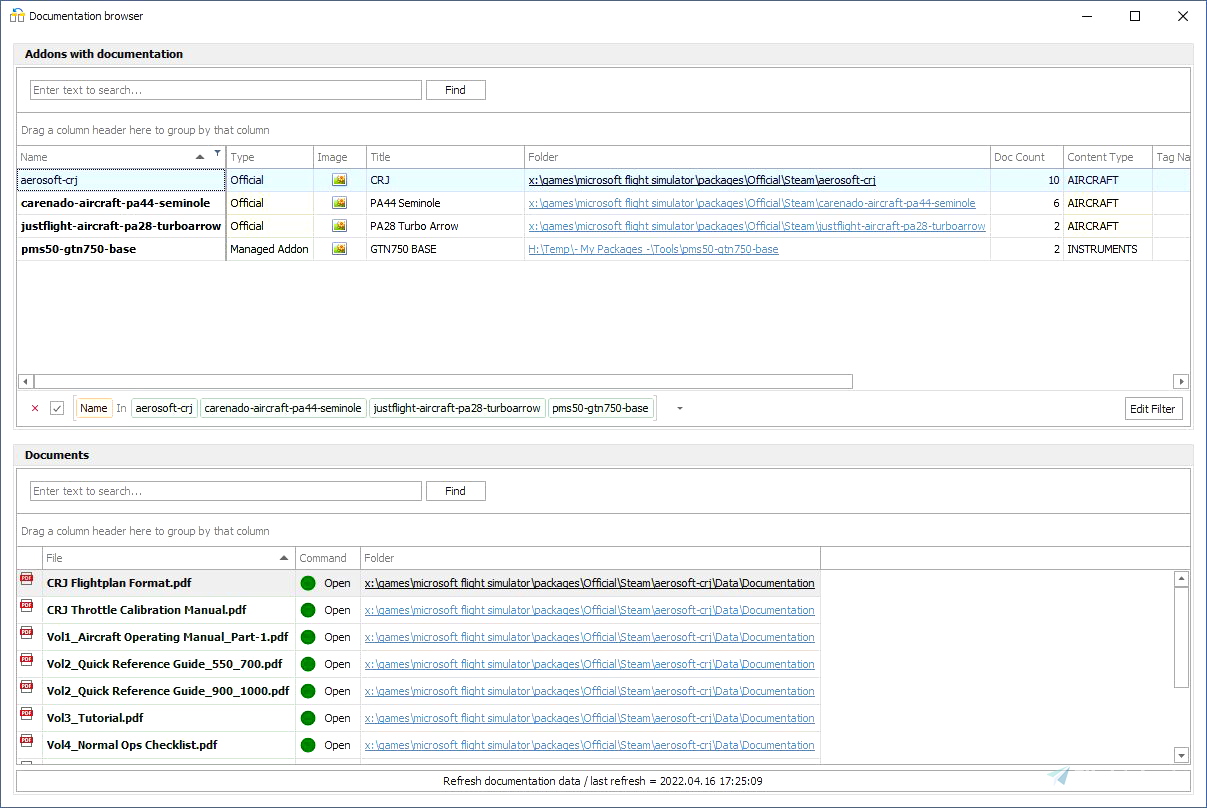Focus the Documents search text field
The image size is (1207, 808).
point(226,491)
